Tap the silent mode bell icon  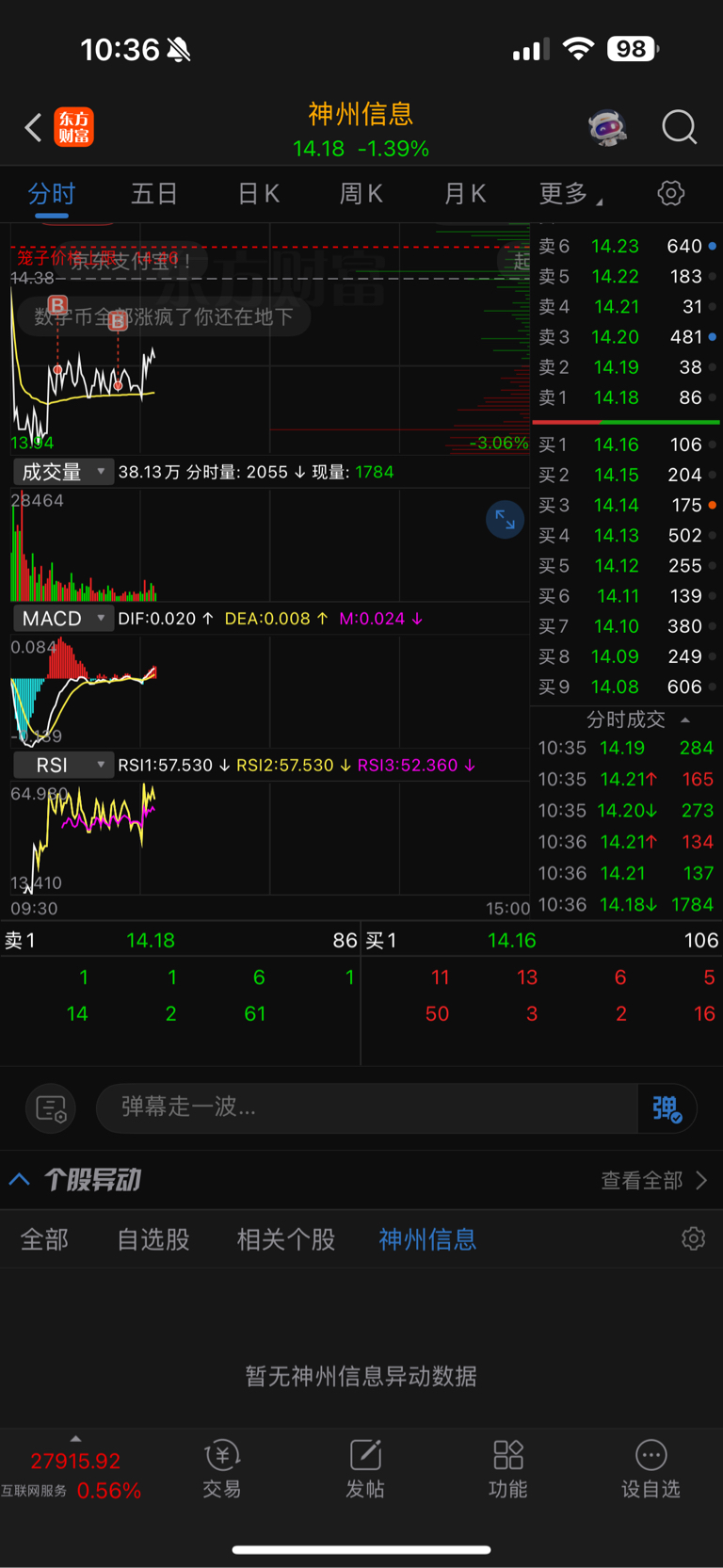(179, 49)
